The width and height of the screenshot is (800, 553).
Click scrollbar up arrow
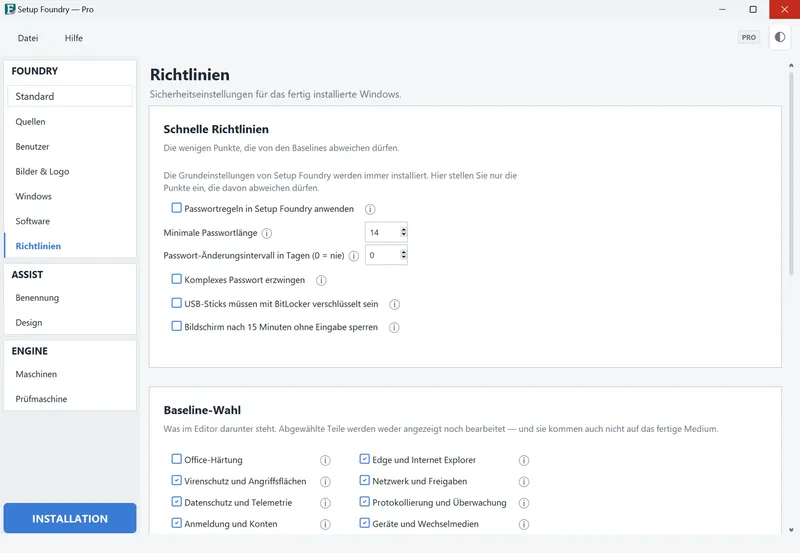click(791, 65)
